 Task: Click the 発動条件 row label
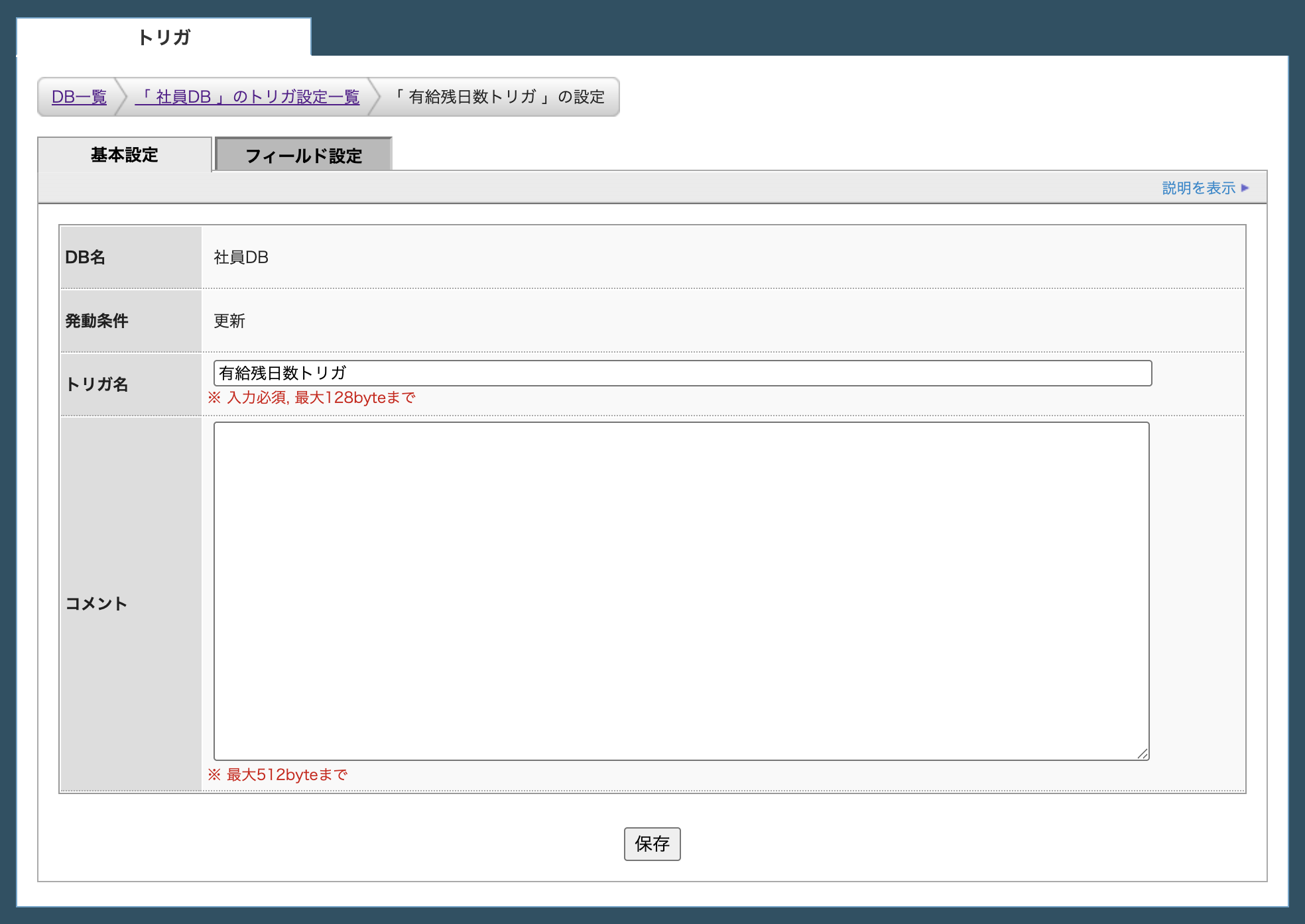(x=97, y=321)
